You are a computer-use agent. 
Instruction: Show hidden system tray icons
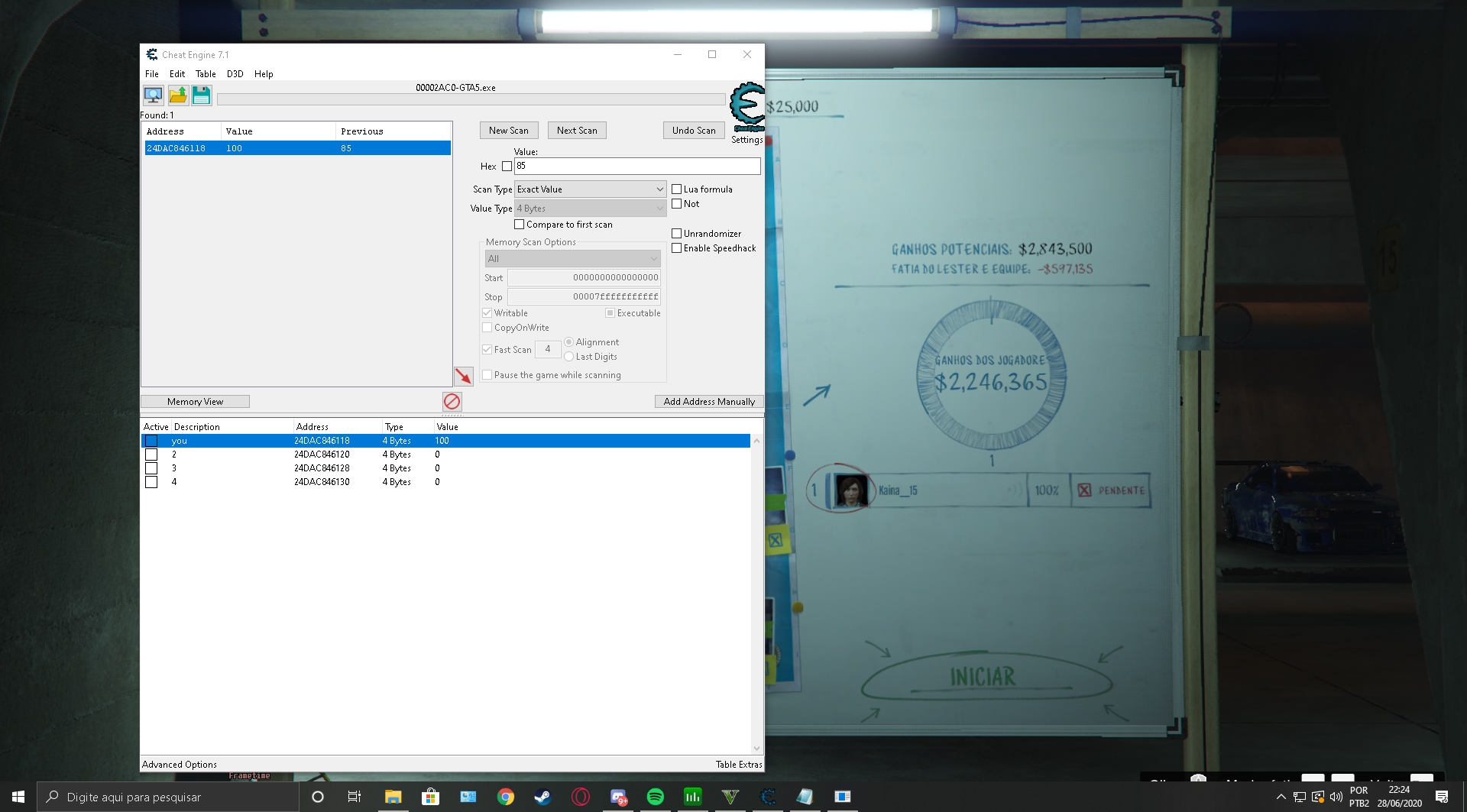tap(1281, 797)
